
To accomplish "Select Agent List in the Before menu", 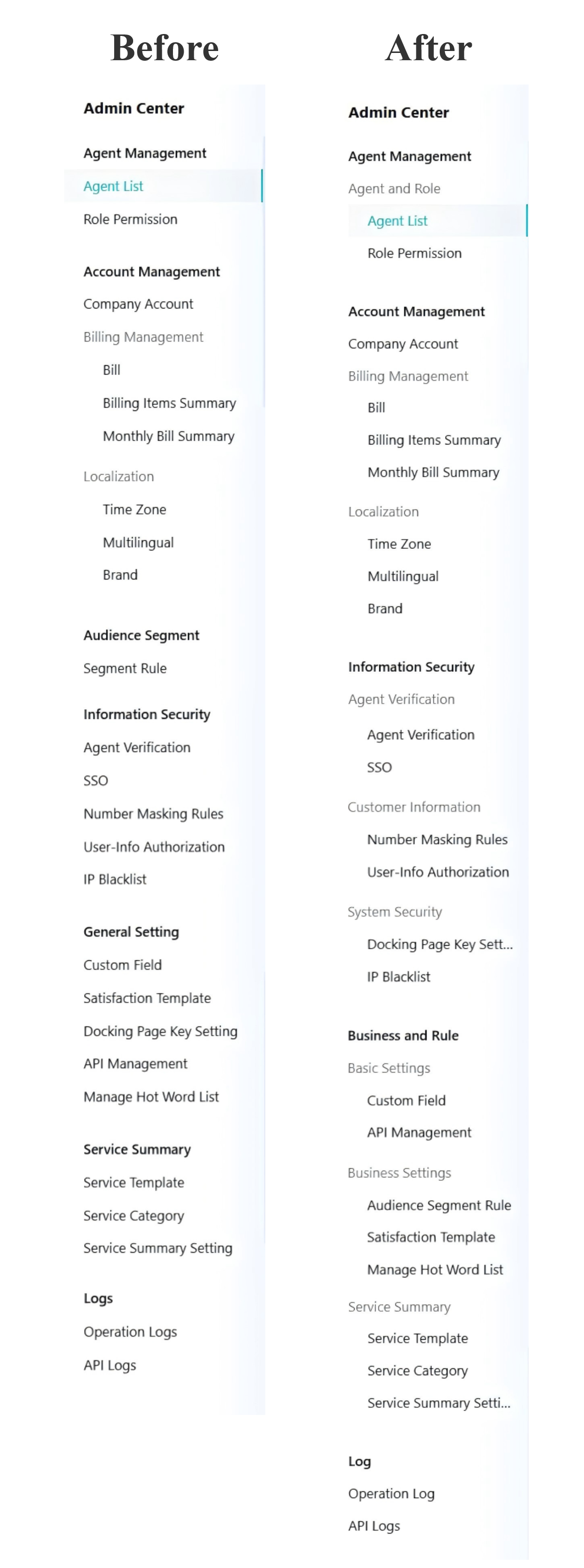I will pyautogui.click(x=113, y=186).
